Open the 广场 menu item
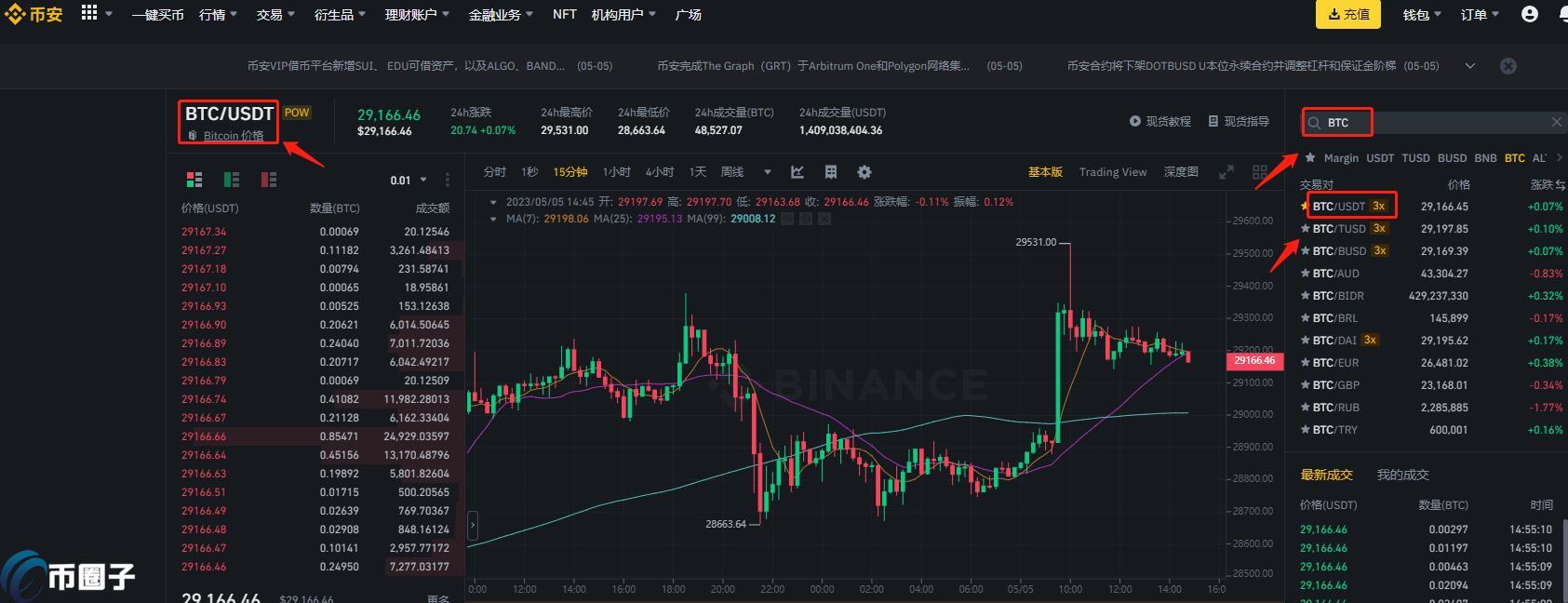Screen dimensions: 1568x603 coord(689,15)
